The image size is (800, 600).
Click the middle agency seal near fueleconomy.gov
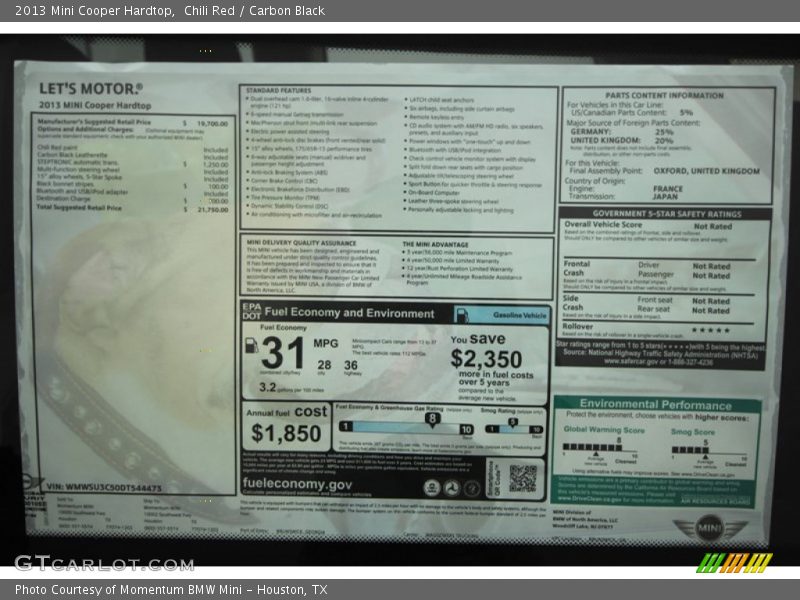pos(451,489)
